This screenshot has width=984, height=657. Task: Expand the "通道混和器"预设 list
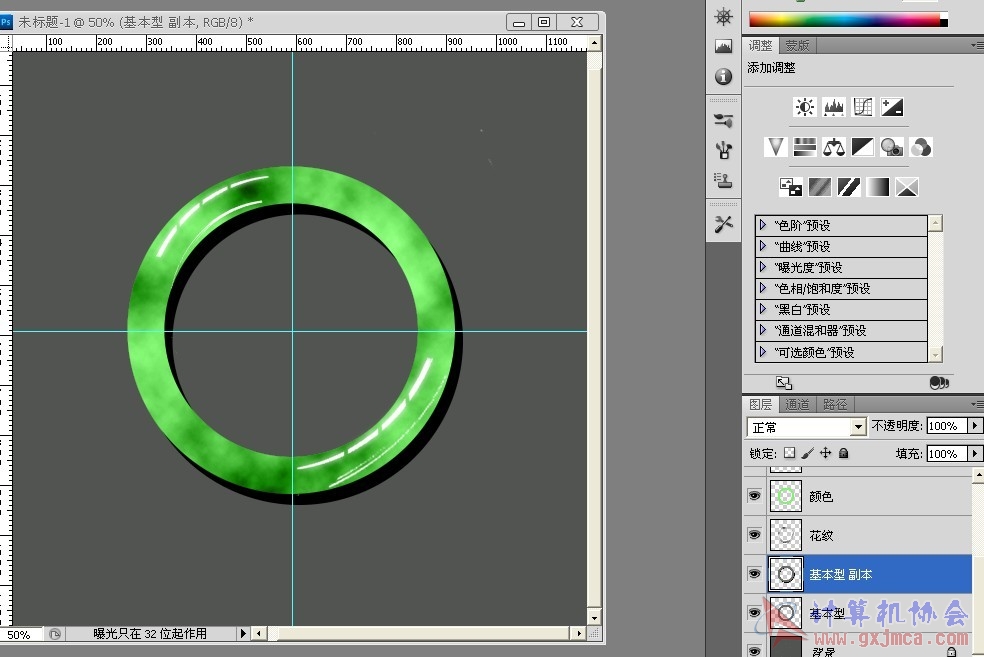pos(762,330)
